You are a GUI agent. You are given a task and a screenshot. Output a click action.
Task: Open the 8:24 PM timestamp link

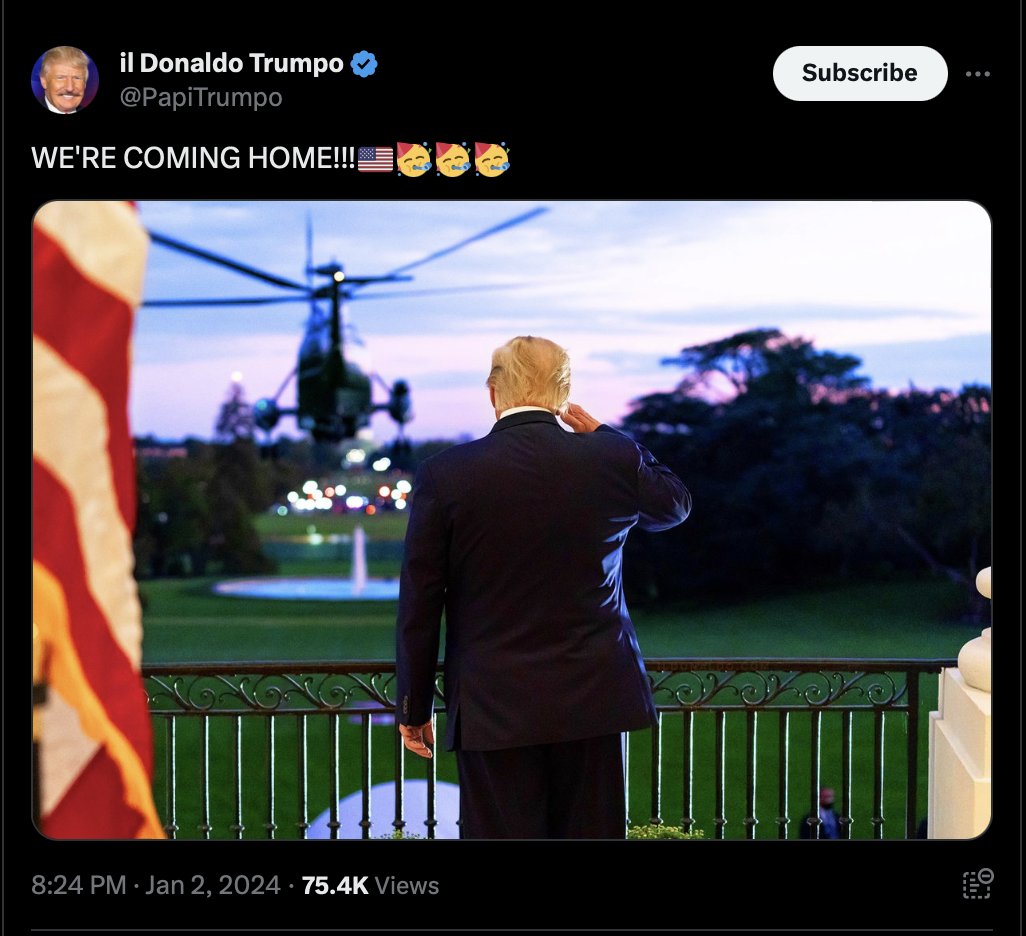pos(79,886)
